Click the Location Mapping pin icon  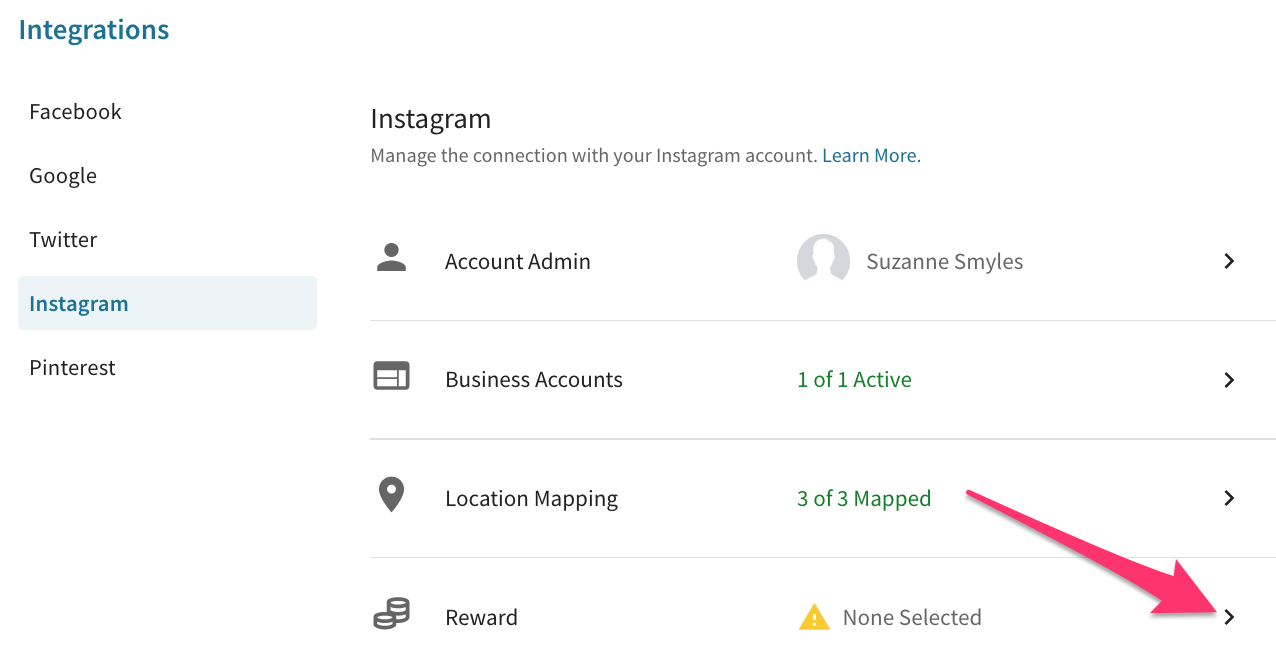coord(391,495)
